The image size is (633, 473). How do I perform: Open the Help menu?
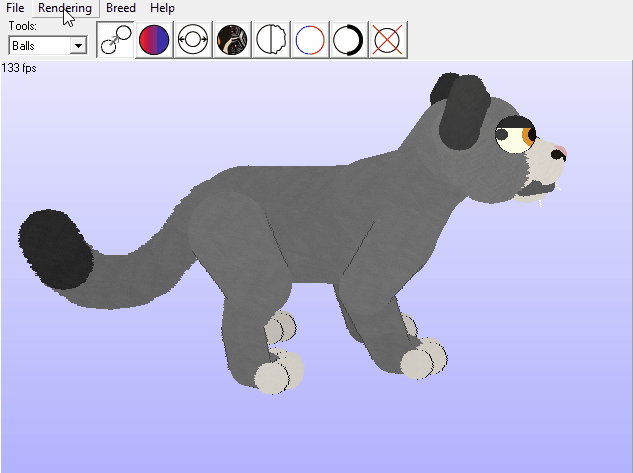[162, 8]
